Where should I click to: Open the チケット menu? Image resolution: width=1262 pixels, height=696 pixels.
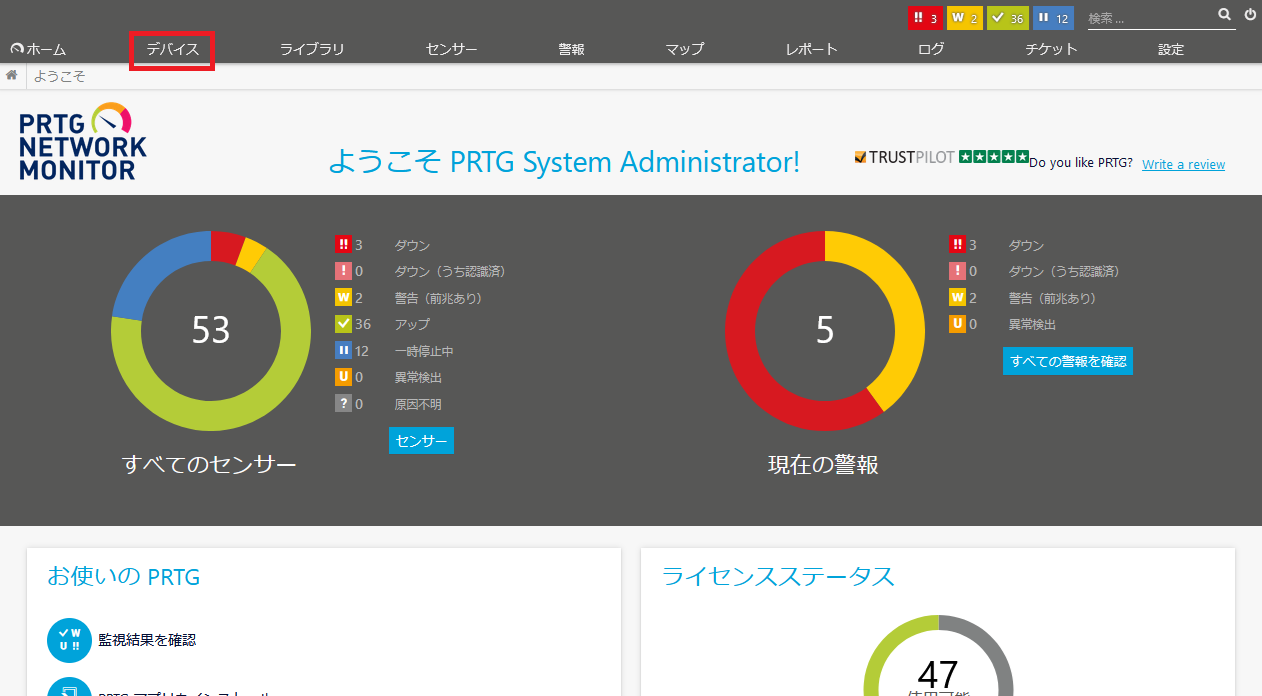pos(1051,49)
